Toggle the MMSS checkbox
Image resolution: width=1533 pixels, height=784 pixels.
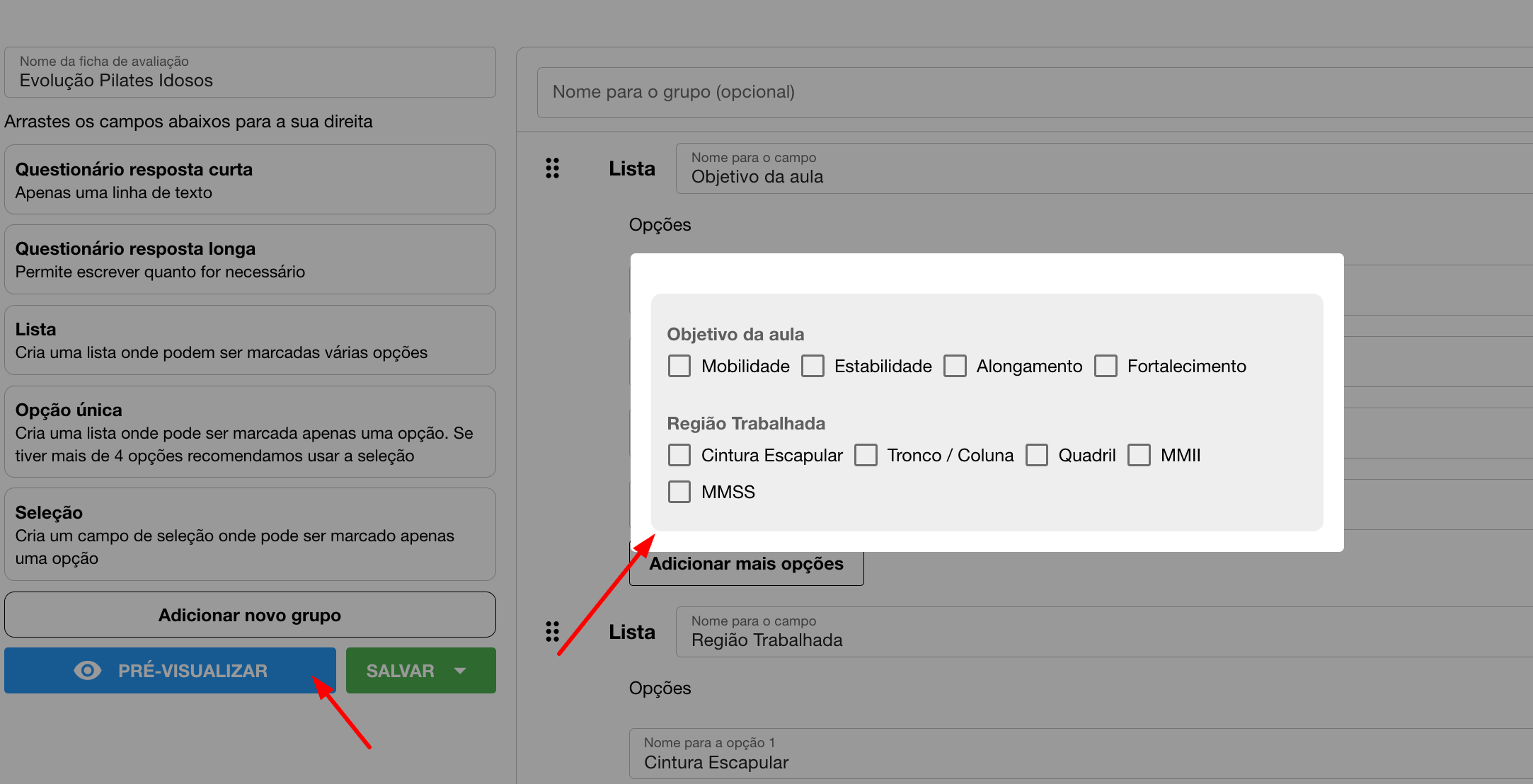pyautogui.click(x=679, y=492)
